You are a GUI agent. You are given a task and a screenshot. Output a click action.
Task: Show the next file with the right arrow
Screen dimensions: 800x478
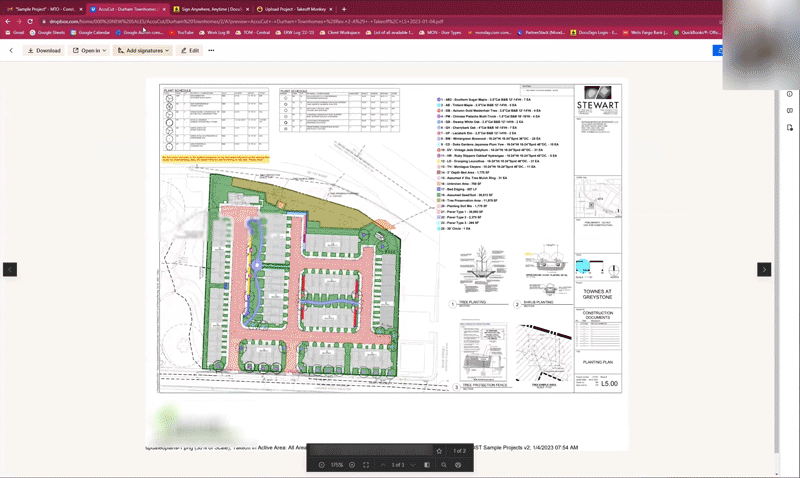tap(764, 269)
